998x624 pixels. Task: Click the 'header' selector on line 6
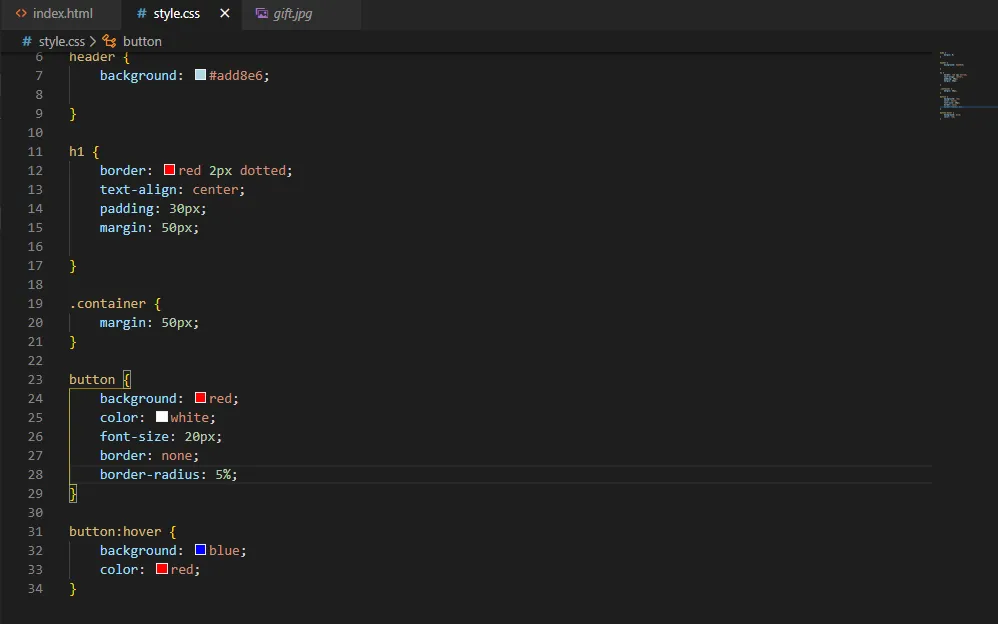click(x=92, y=57)
